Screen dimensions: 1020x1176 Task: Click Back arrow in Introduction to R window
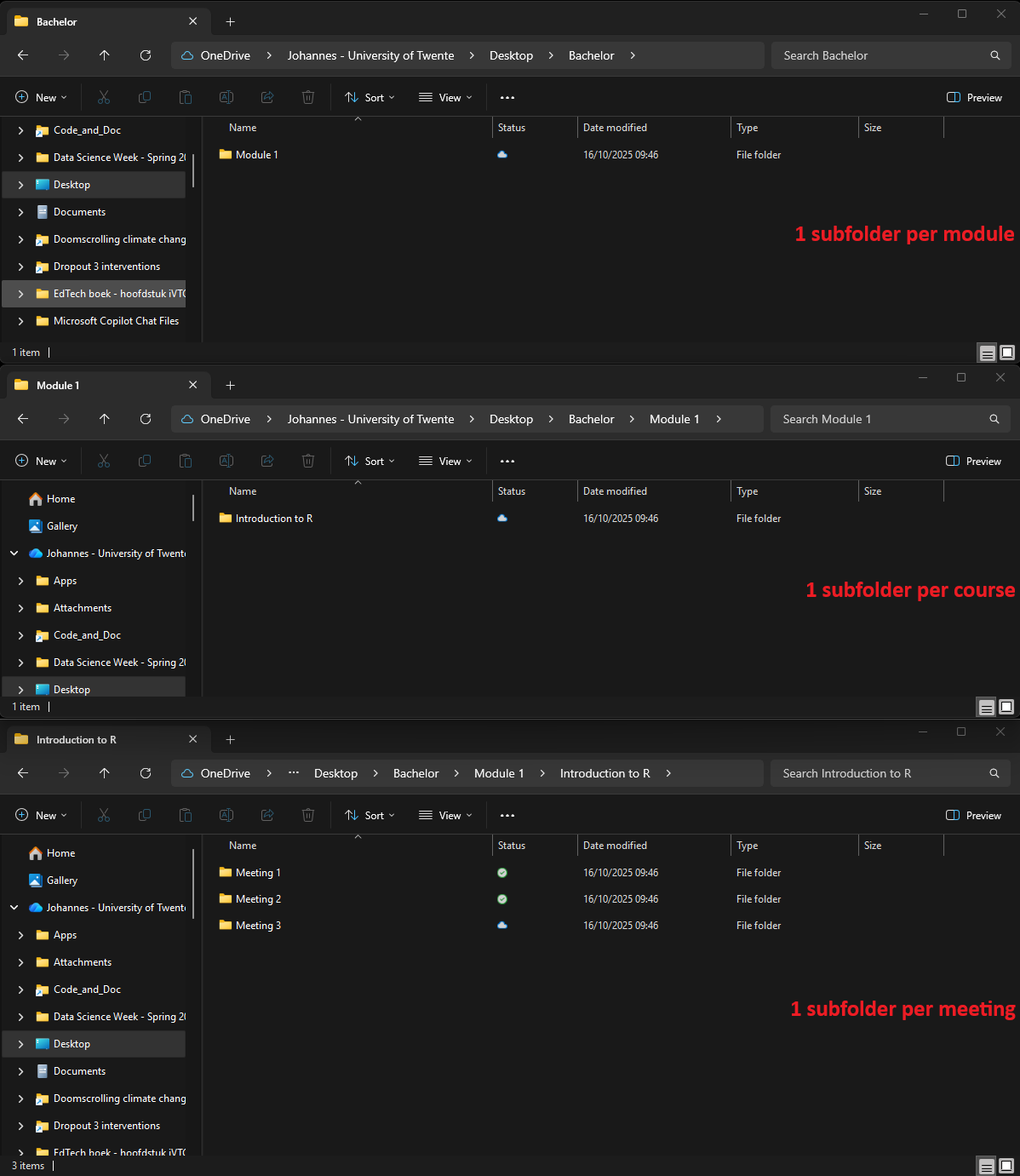(23, 773)
